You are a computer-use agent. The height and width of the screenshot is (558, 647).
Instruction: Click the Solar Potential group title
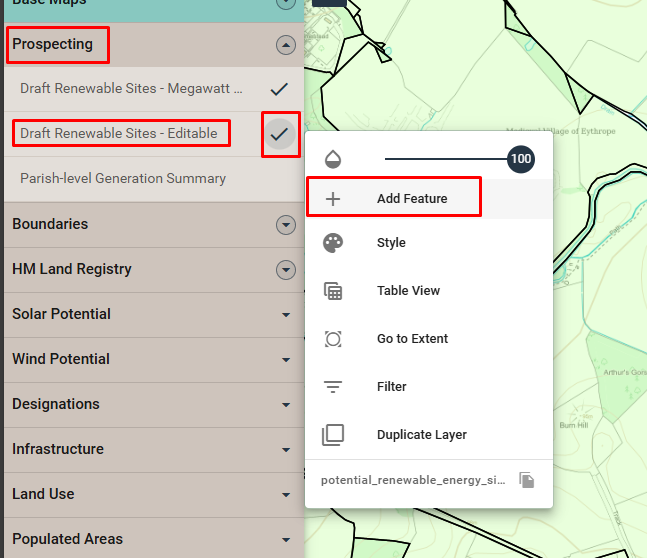61,314
